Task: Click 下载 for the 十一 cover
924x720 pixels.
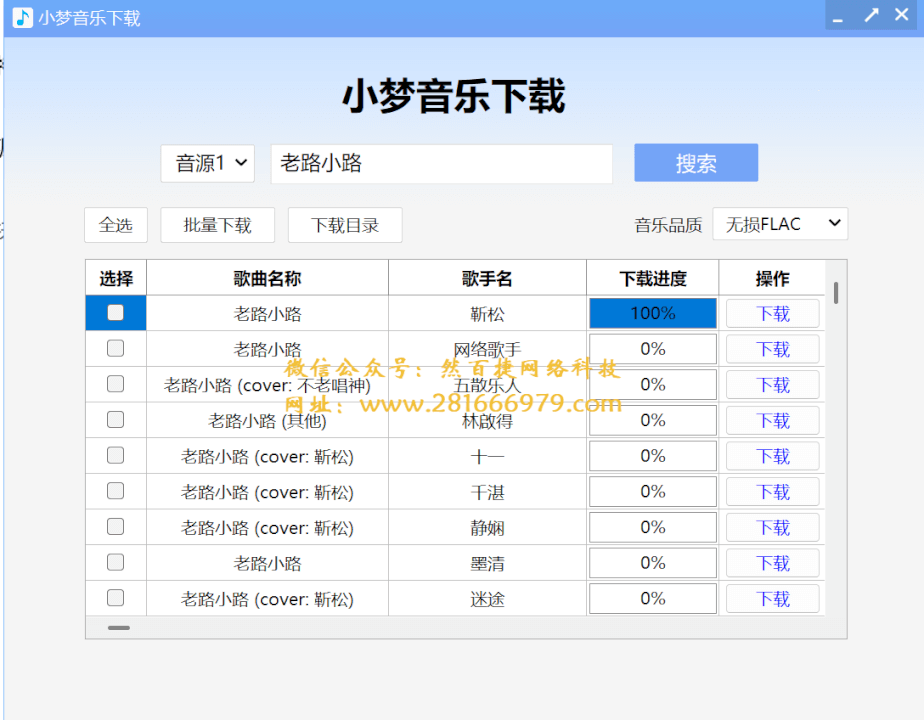Action: (x=772, y=456)
